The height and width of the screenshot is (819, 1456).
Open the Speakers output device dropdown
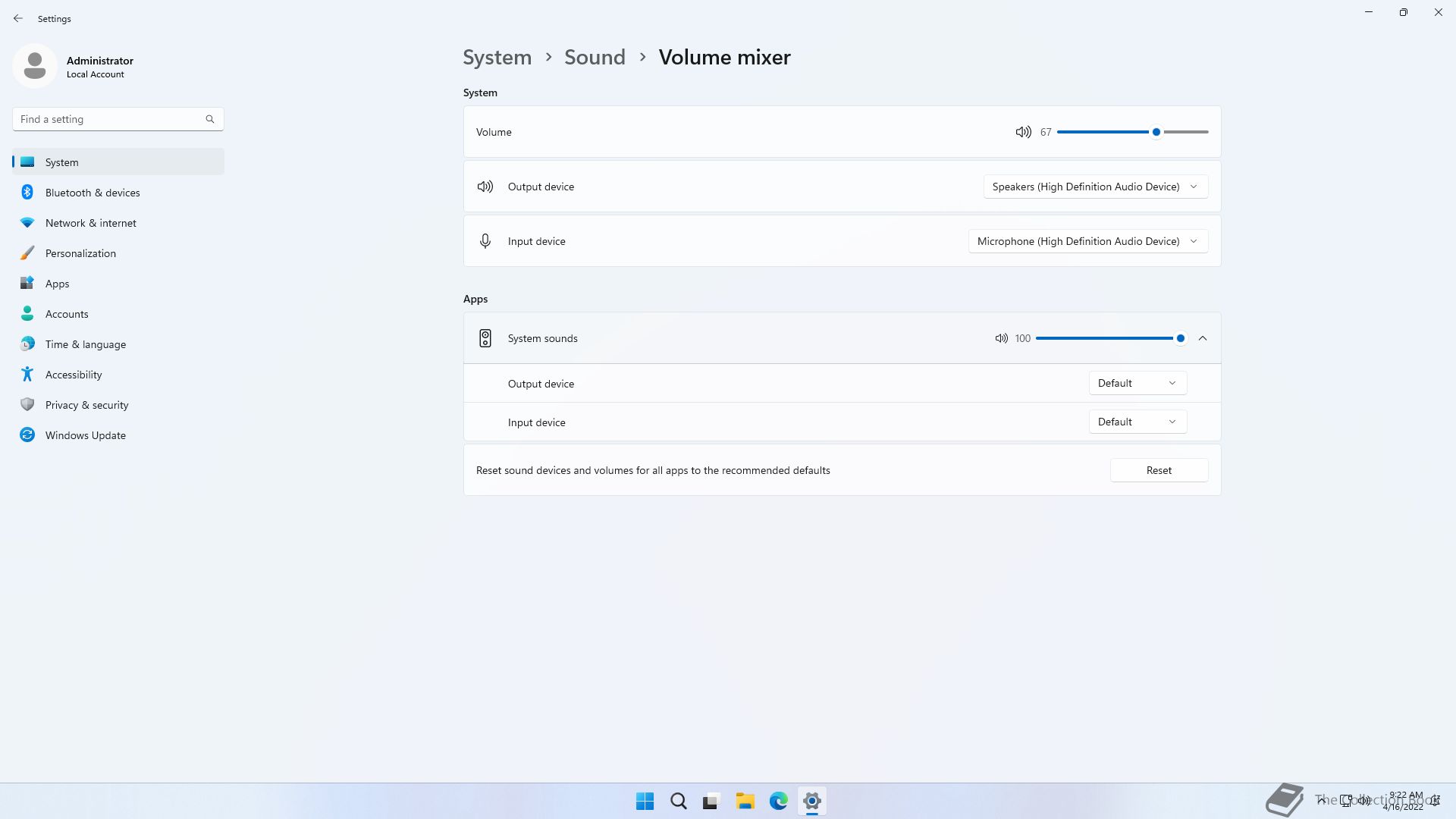[1095, 187]
